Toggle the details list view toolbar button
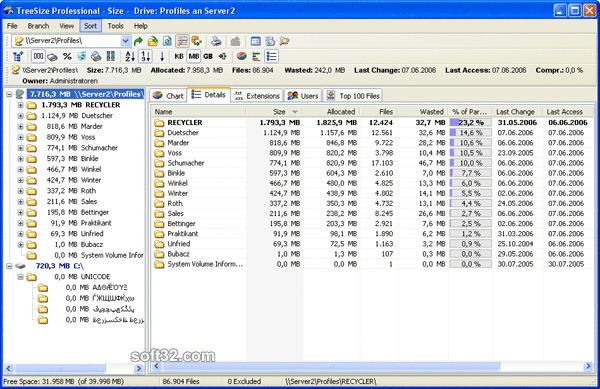The width and height of the screenshot is (600, 389). [x=271, y=57]
